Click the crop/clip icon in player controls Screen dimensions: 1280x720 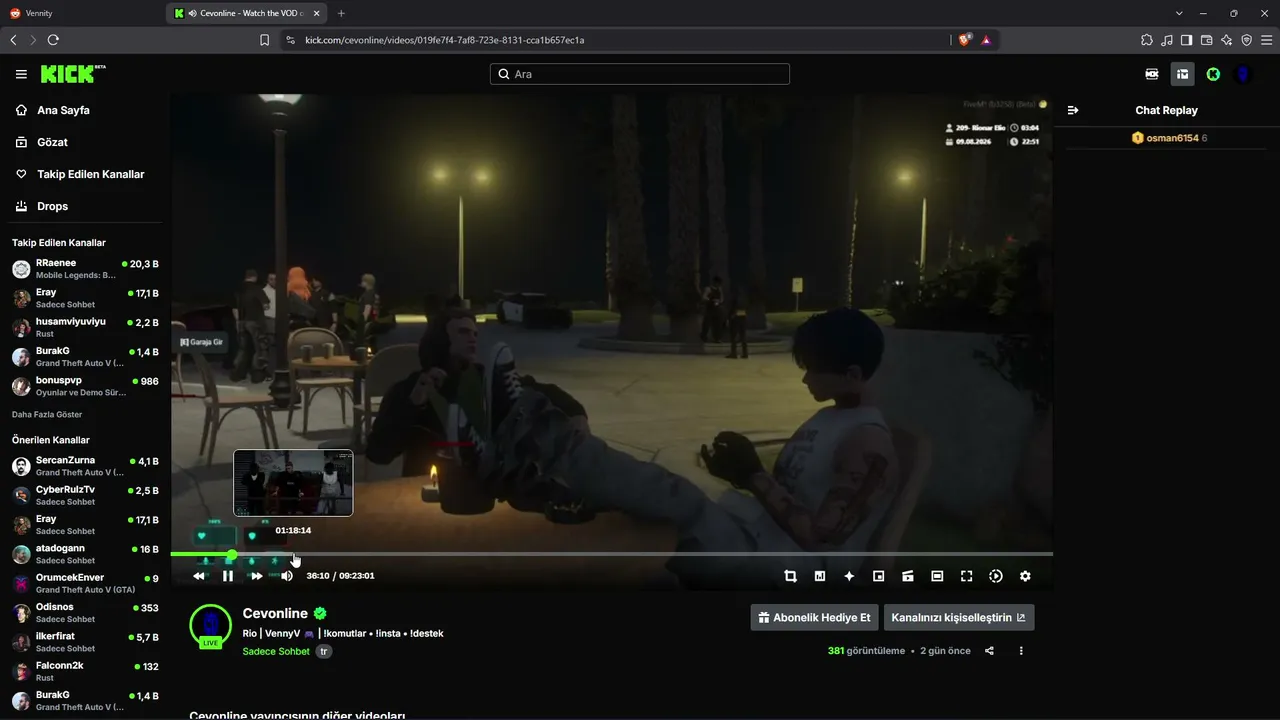click(790, 576)
